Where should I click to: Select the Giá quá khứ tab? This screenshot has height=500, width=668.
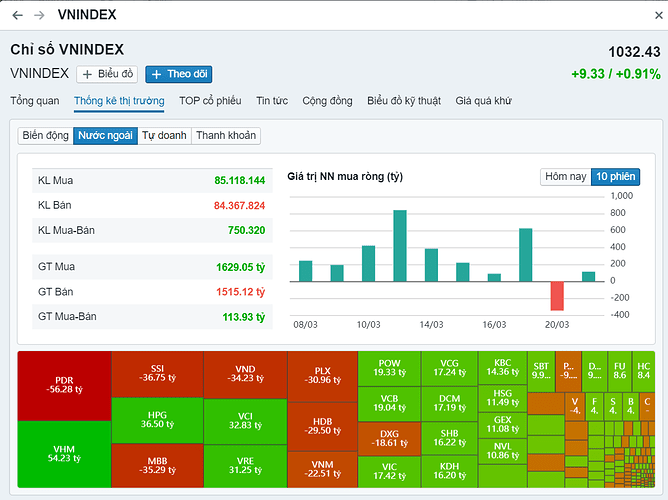(483, 101)
